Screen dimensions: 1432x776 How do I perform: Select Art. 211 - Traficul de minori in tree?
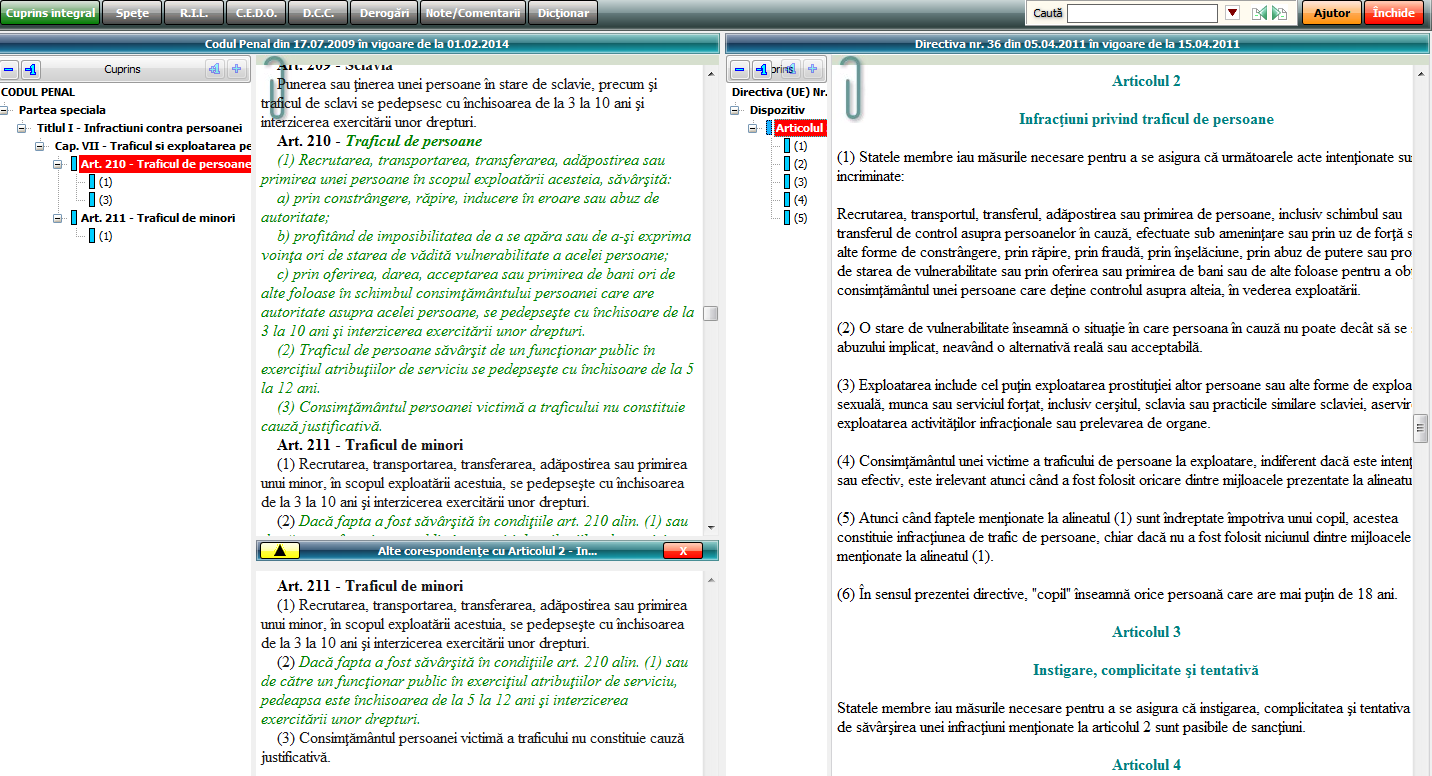click(x=158, y=218)
